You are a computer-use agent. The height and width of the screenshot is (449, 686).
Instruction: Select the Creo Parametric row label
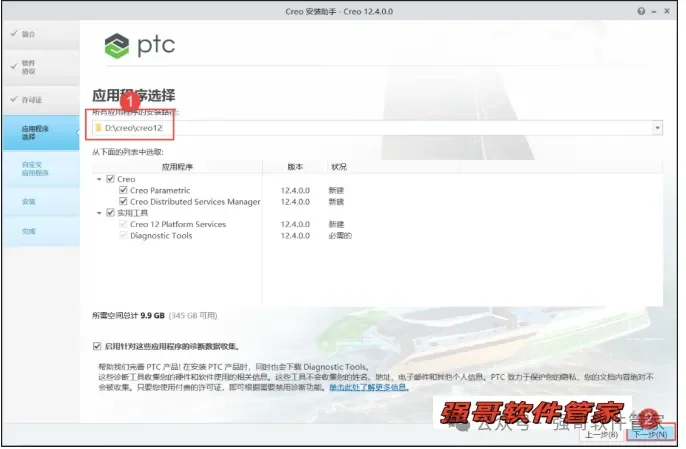pos(160,190)
